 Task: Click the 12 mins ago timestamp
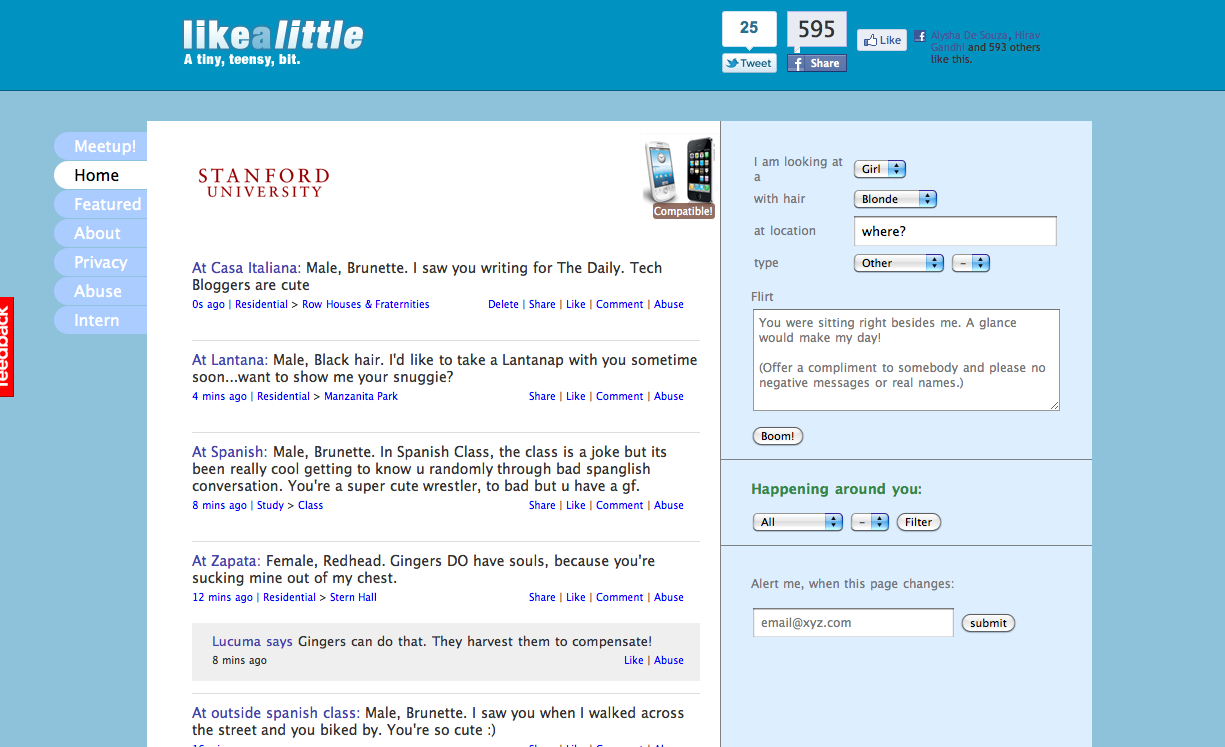[x=222, y=597]
